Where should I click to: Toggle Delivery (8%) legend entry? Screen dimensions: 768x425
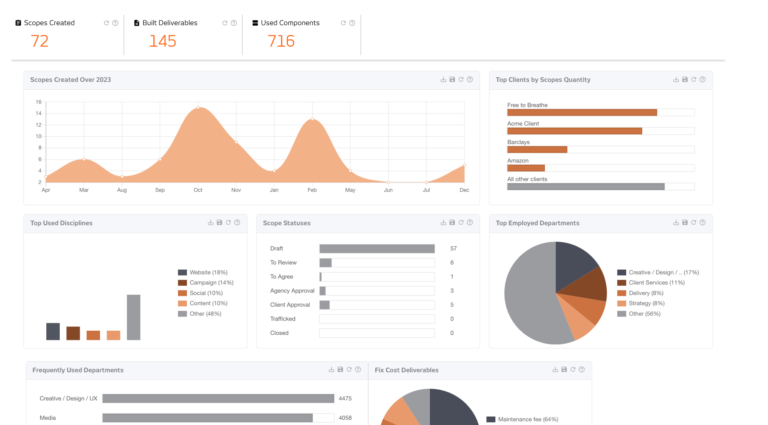click(640, 293)
